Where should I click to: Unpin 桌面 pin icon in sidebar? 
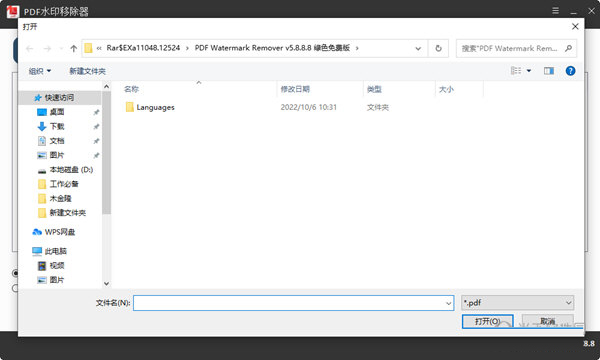coord(96,112)
